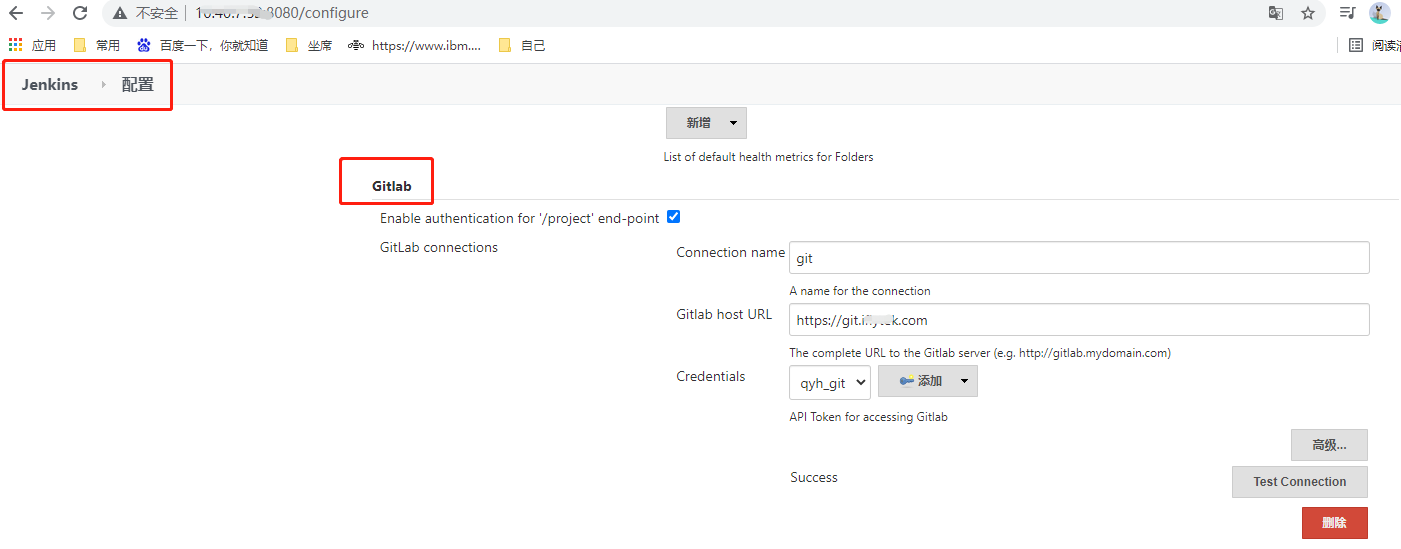This screenshot has width=1401, height=549.
Task: Open the 新增 dropdown arrow
Action: pos(734,123)
